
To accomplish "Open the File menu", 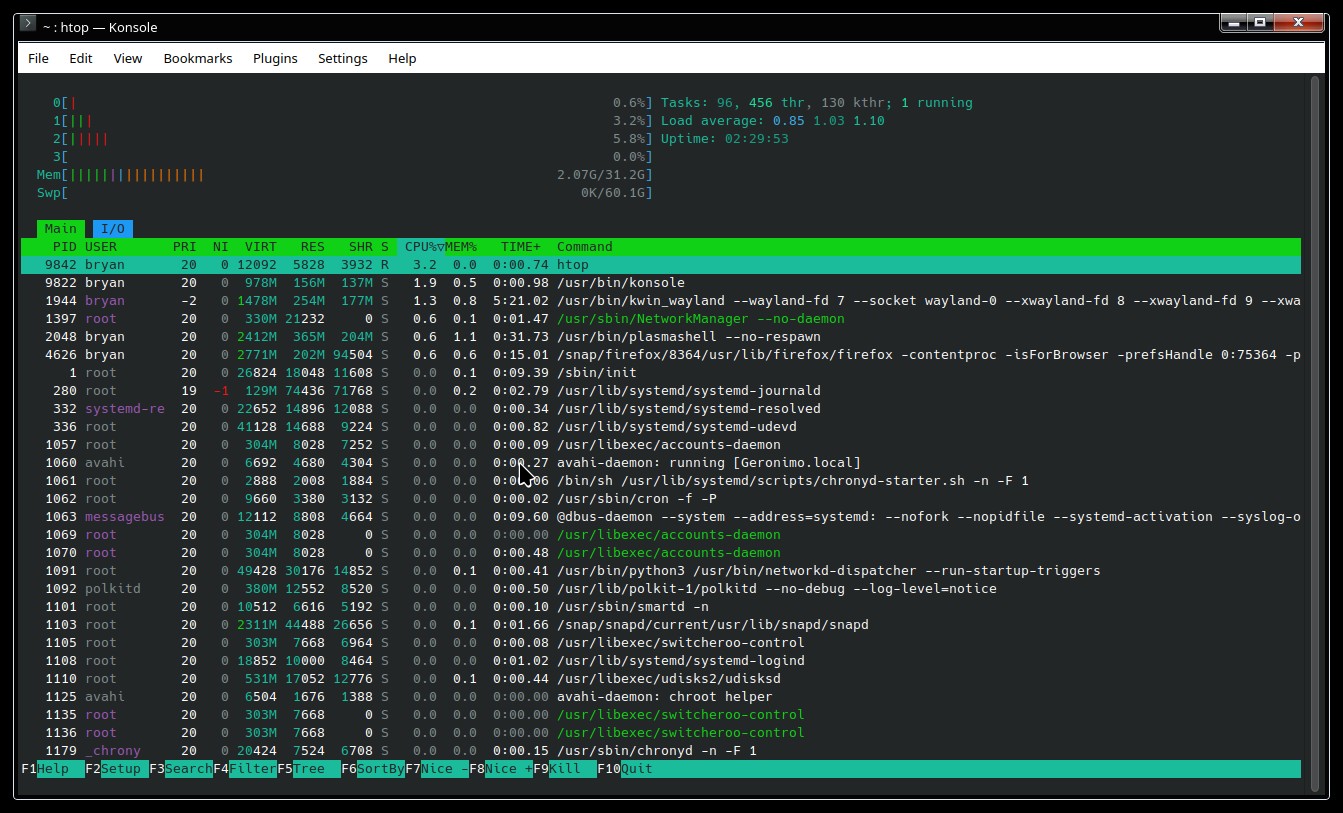I will [x=38, y=58].
